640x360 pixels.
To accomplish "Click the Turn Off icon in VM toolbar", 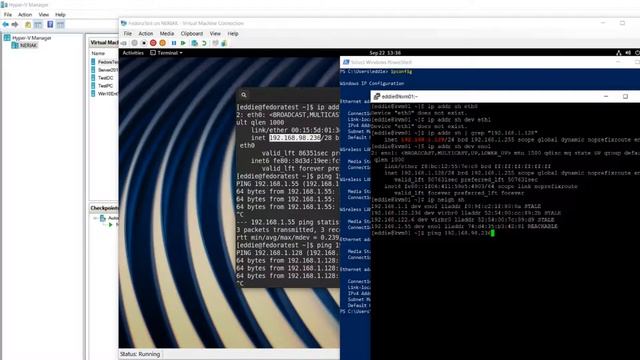I will tap(144, 43).
